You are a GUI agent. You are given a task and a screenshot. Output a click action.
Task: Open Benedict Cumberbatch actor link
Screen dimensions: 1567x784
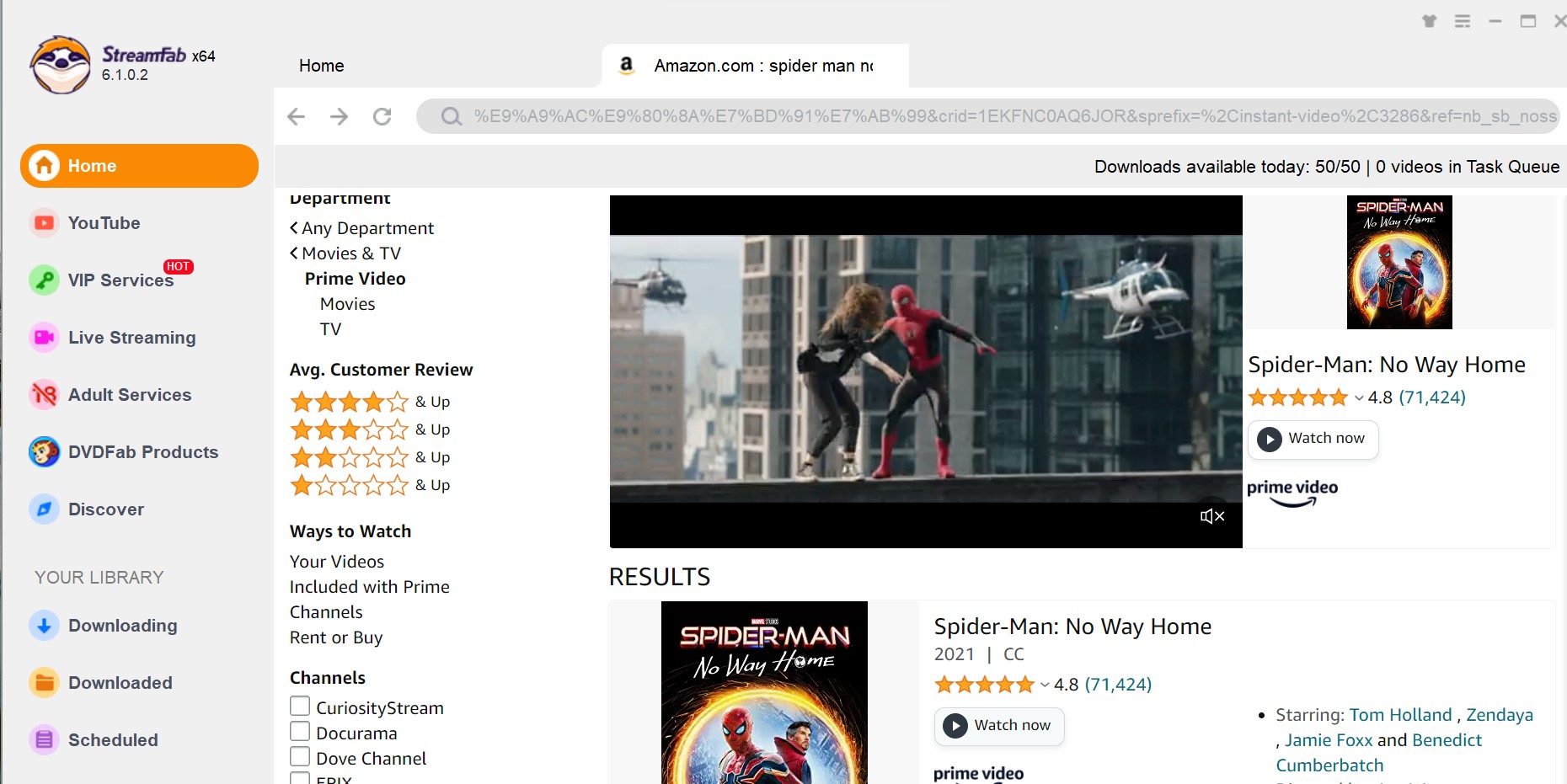pyautogui.click(x=1379, y=753)
